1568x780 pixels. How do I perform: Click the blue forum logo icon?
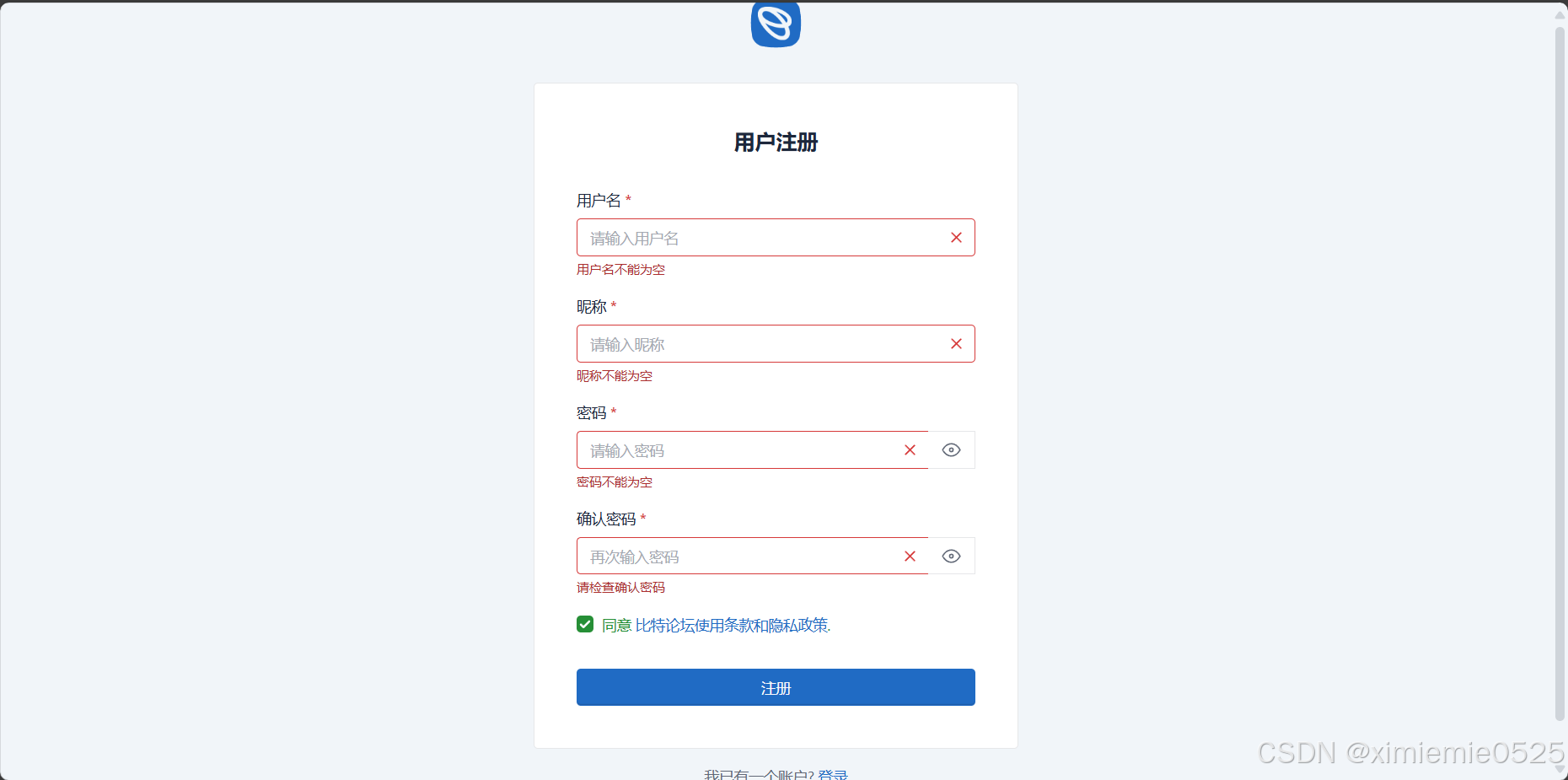[x=776, y=24]
